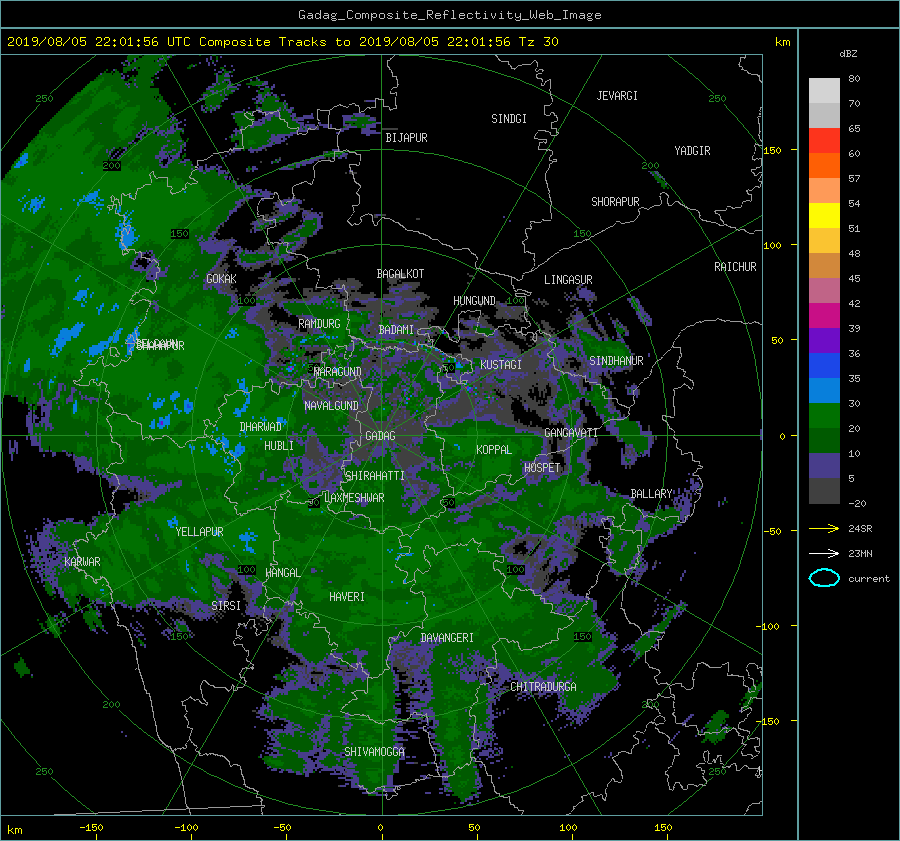
Task: Click the white 23MN track arrow in legend
Action: coord(824,553)
